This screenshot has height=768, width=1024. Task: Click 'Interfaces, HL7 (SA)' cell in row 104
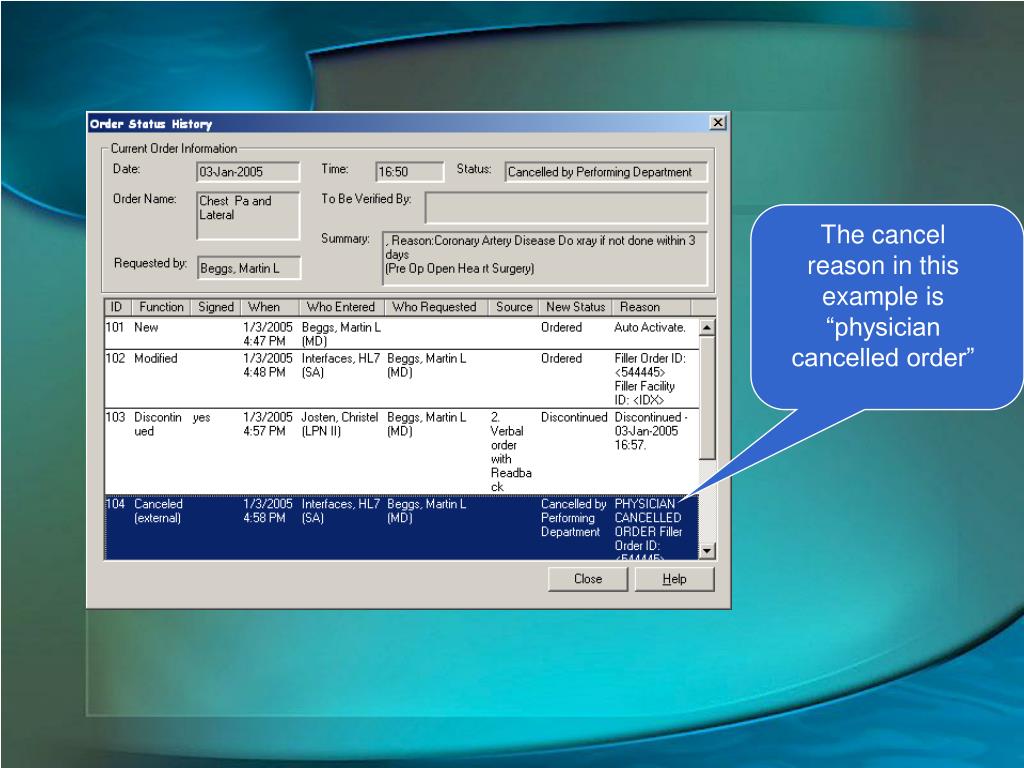[340, 511]
